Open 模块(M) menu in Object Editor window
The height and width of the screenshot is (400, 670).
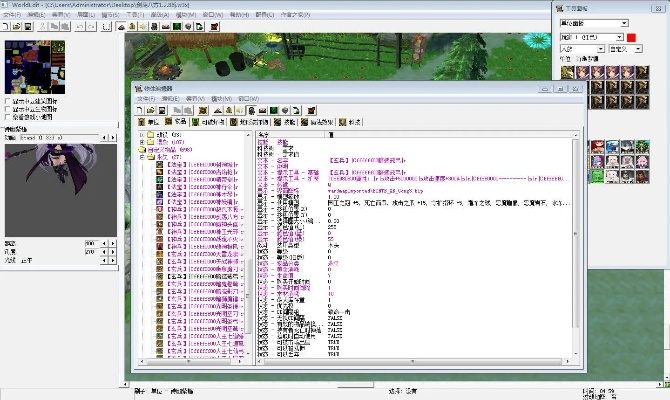[221, 99]
